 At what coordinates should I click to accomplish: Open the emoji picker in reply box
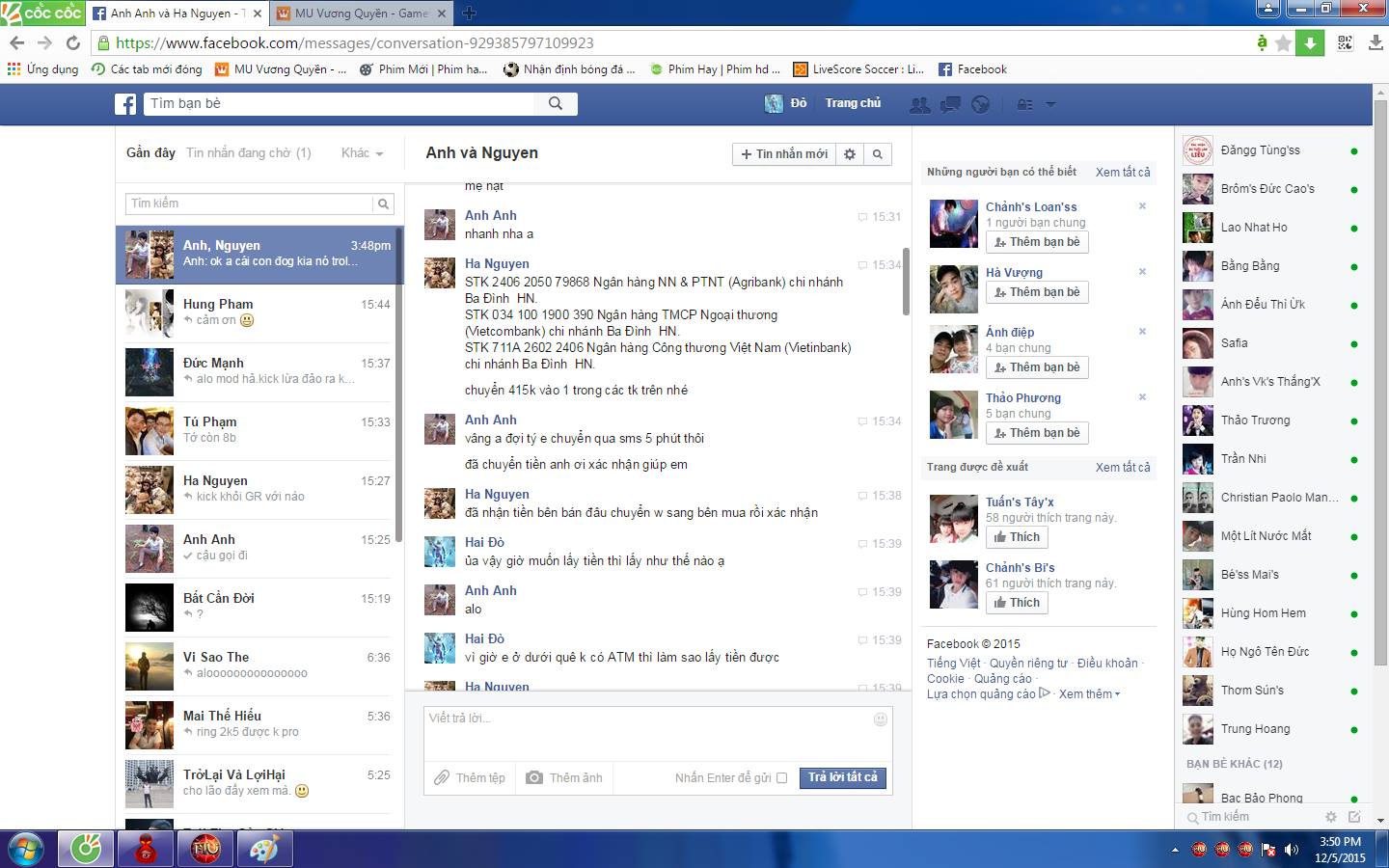[880, 719]
